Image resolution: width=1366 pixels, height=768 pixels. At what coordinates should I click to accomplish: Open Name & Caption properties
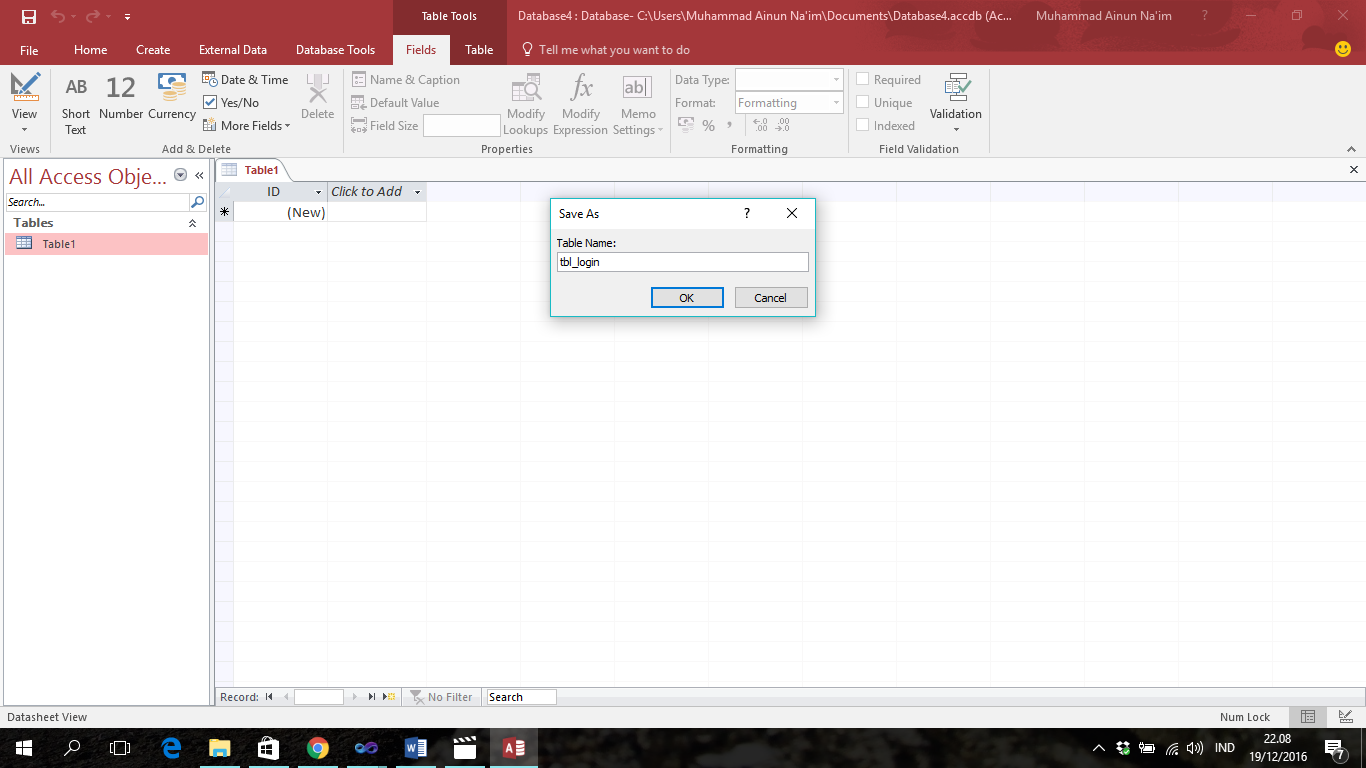point(406,80)
